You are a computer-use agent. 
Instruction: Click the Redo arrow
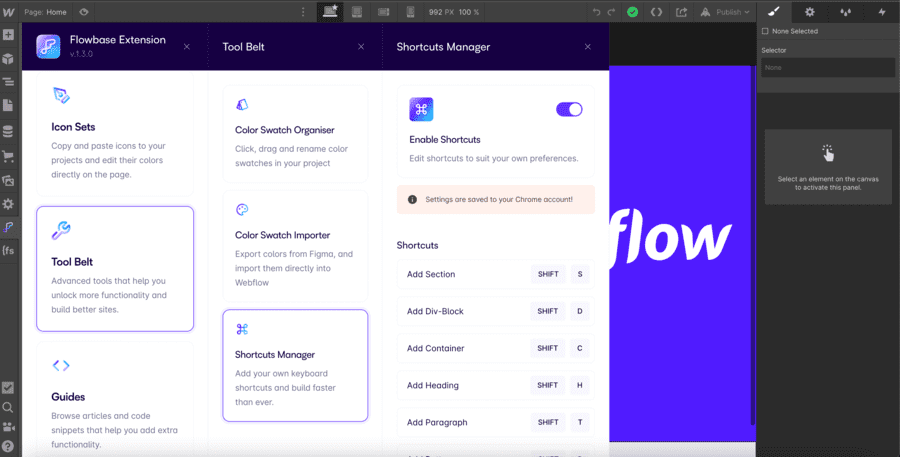[611, 11]
